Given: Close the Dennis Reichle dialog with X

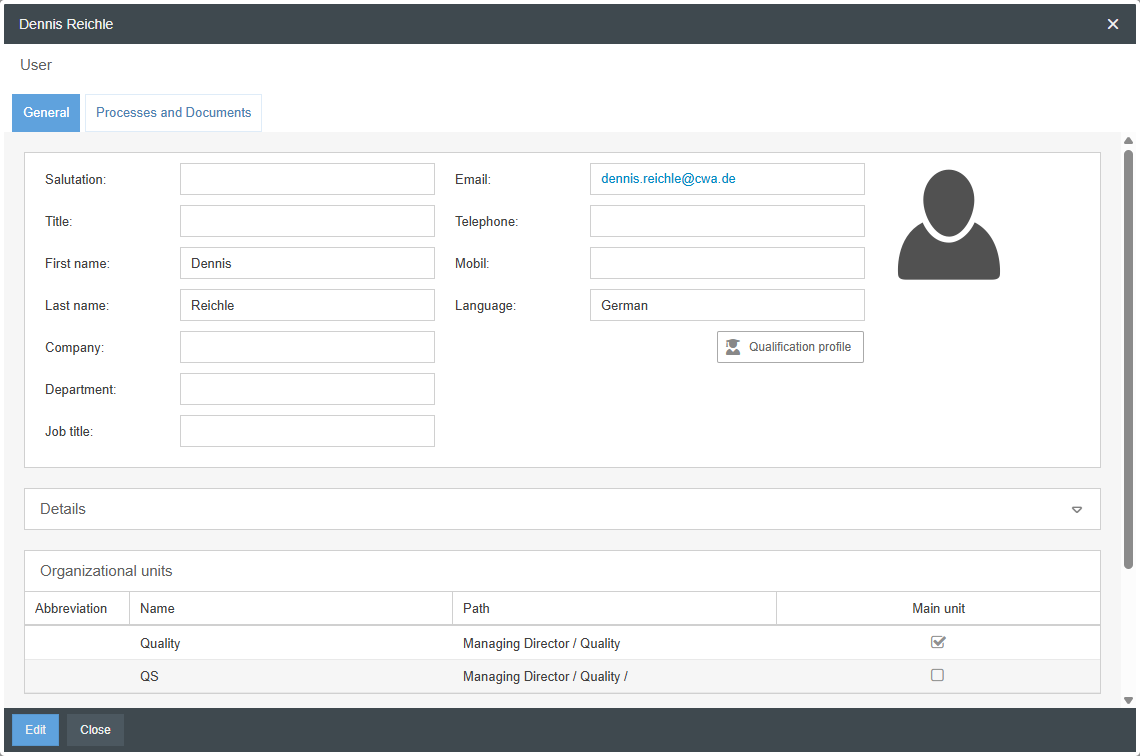Looking at the screenshot, I should pos(1112,24).
